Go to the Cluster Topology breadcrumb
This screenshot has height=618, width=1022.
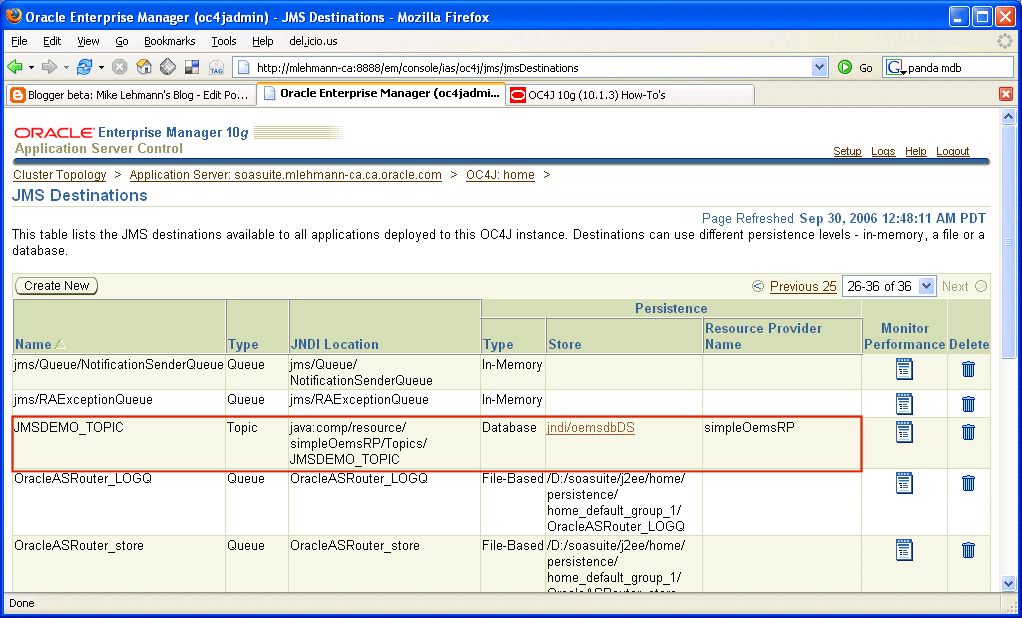[60, 175]
